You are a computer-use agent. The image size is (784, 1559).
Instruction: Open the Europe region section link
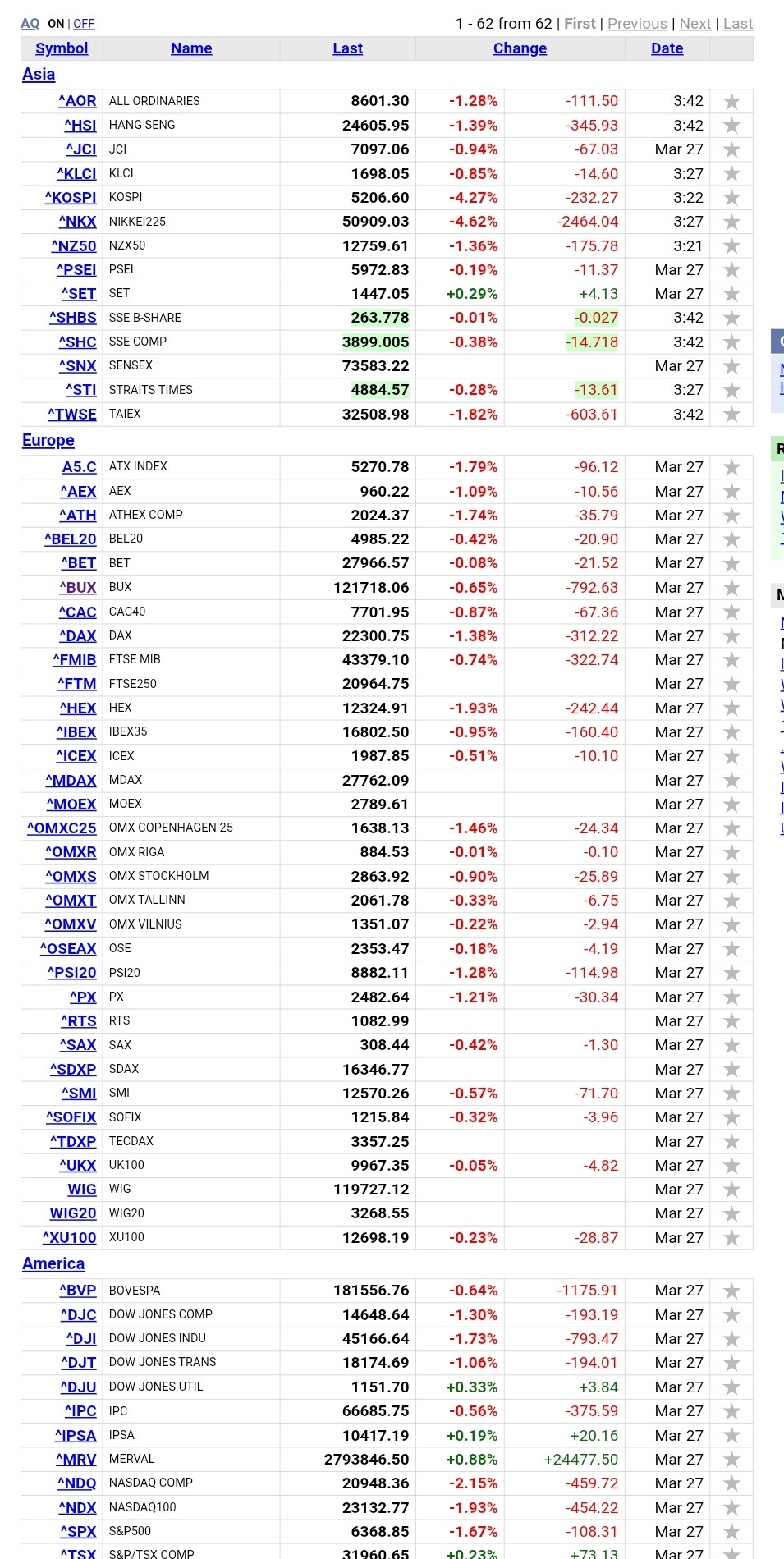[x=48, y=440]
